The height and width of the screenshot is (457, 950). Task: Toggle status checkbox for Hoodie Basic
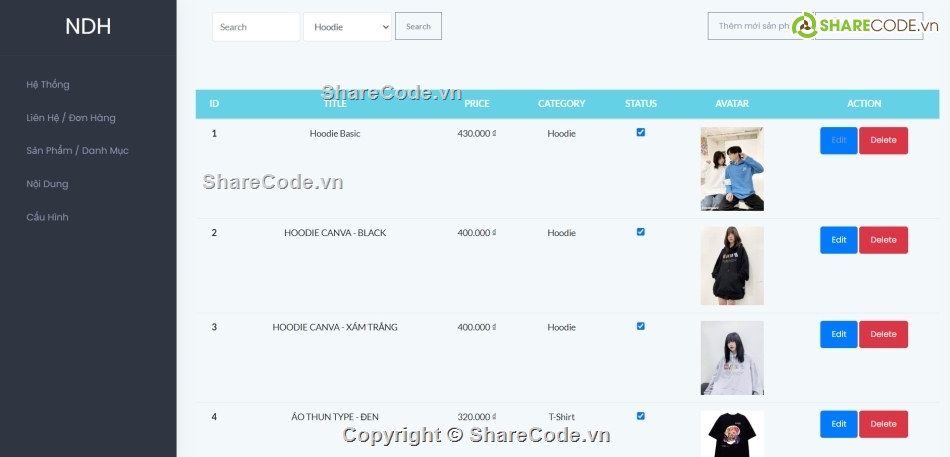coord(641,132)
